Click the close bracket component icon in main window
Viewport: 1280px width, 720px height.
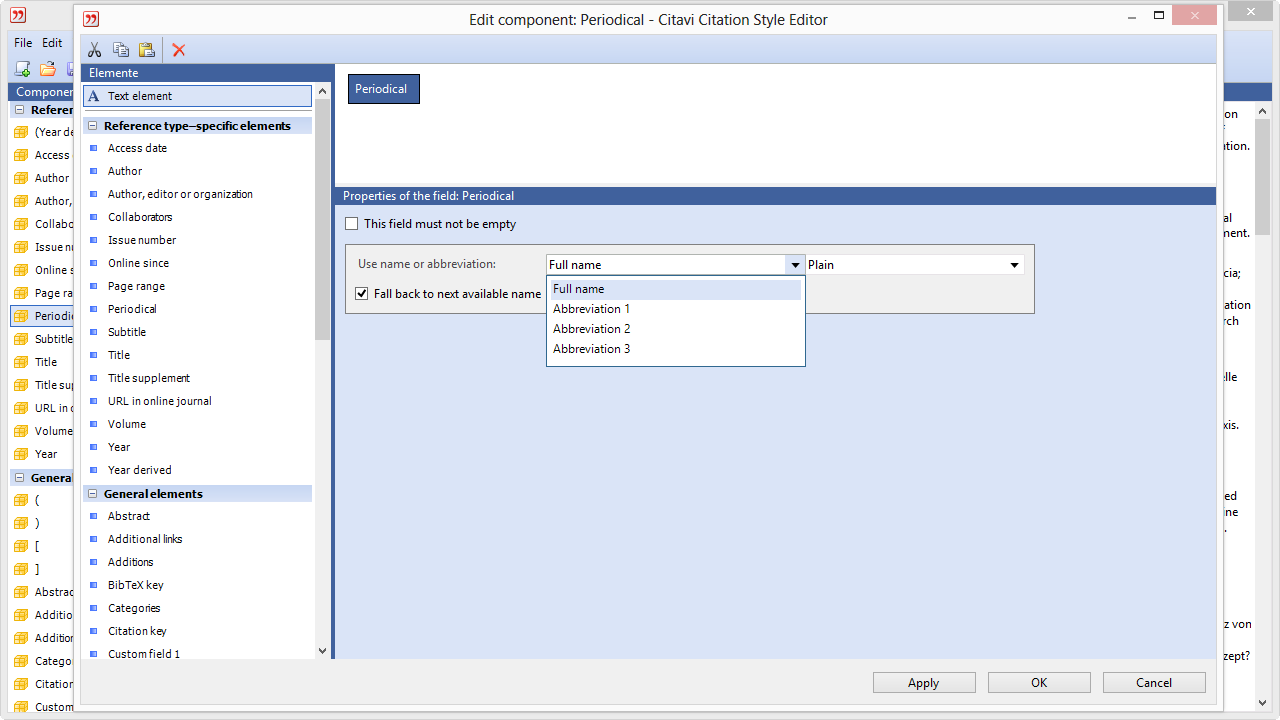21,569
